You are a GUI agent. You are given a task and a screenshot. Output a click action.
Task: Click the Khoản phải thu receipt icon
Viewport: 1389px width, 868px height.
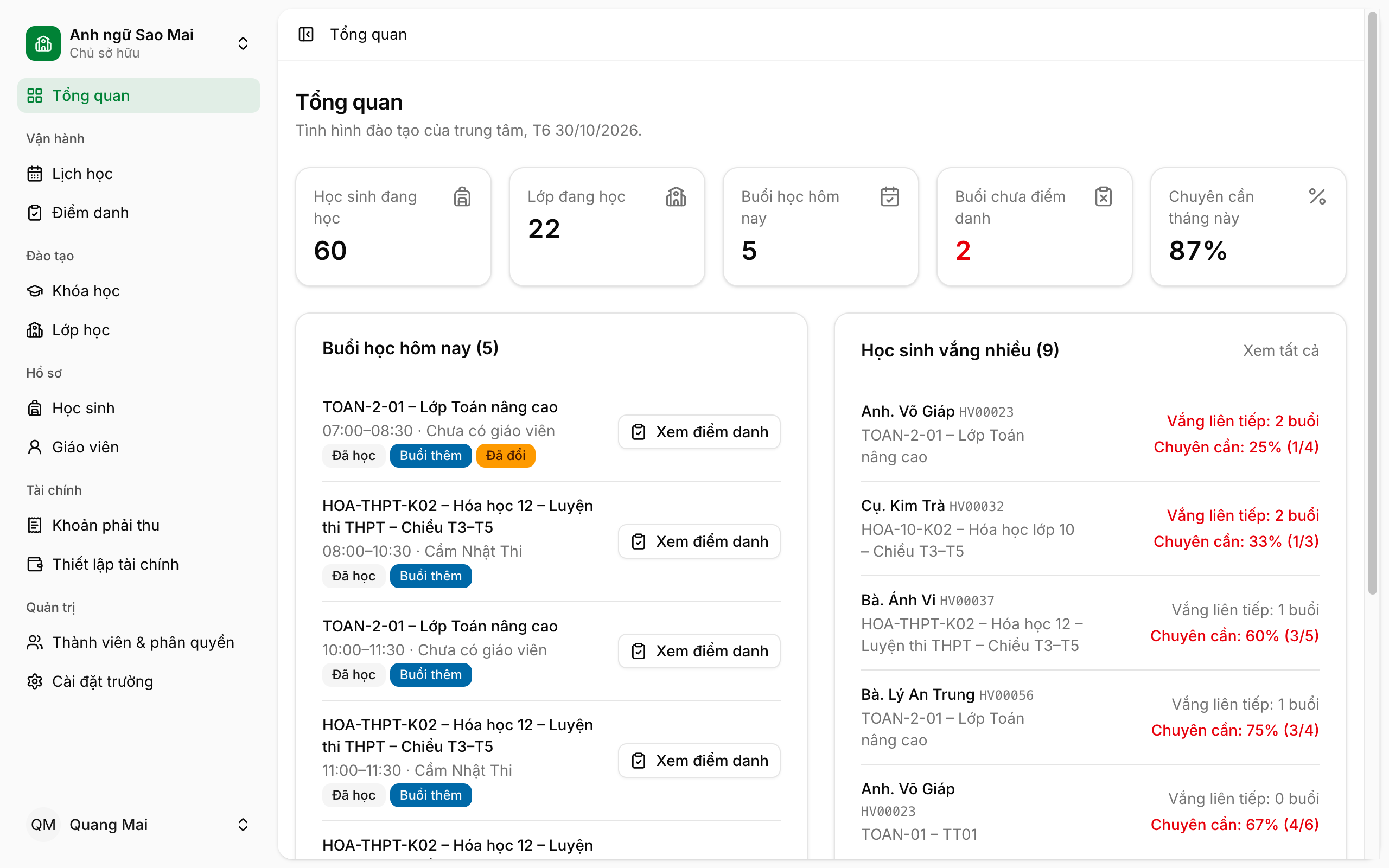coord(35,525)
